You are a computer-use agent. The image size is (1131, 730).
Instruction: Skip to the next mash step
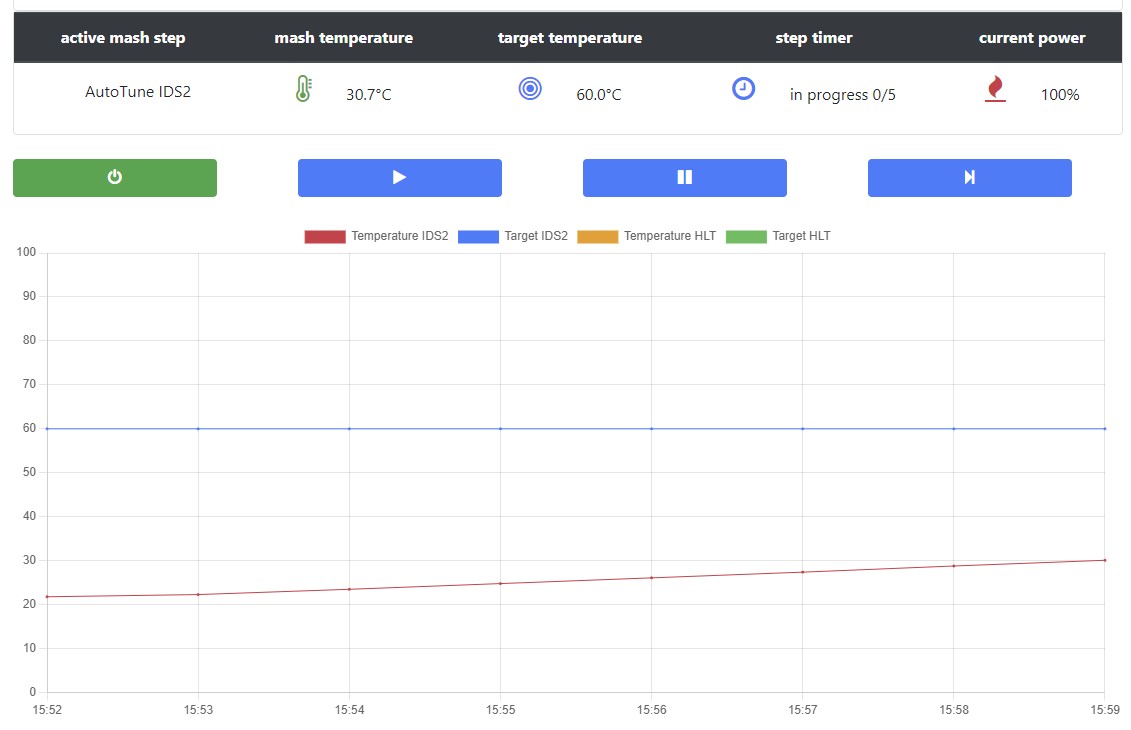(969, 177)
